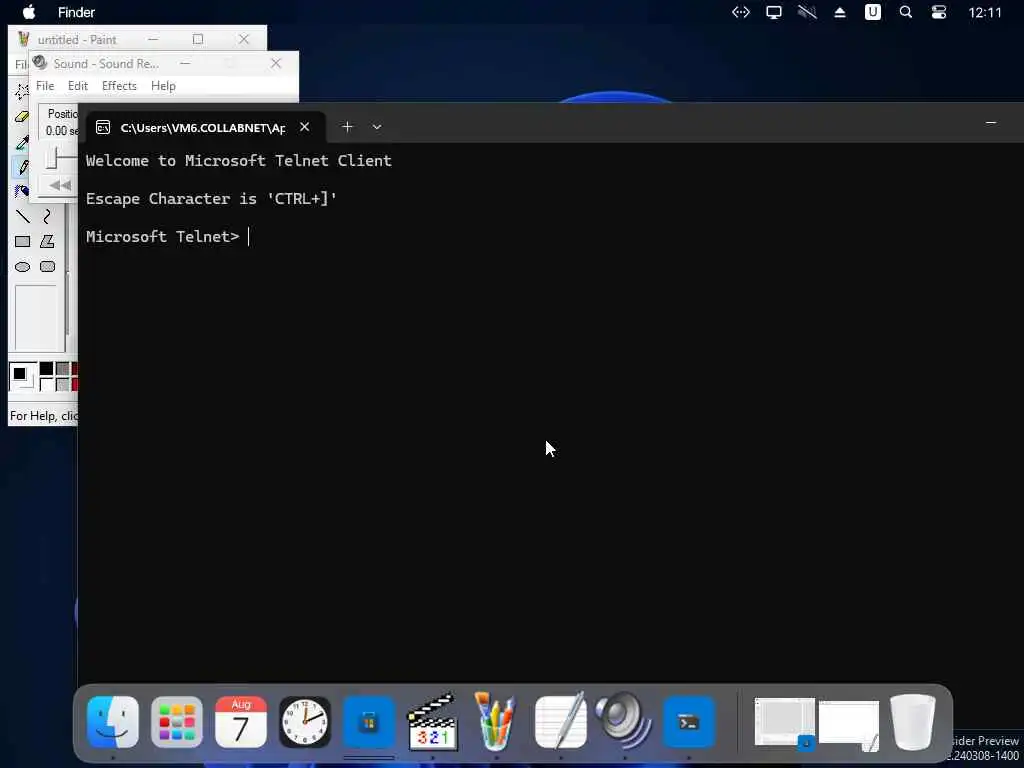This screenshot has width=1024, height=768.
Task: Click the muted sound icon in menu bar
Action: (x=807, y=12)
